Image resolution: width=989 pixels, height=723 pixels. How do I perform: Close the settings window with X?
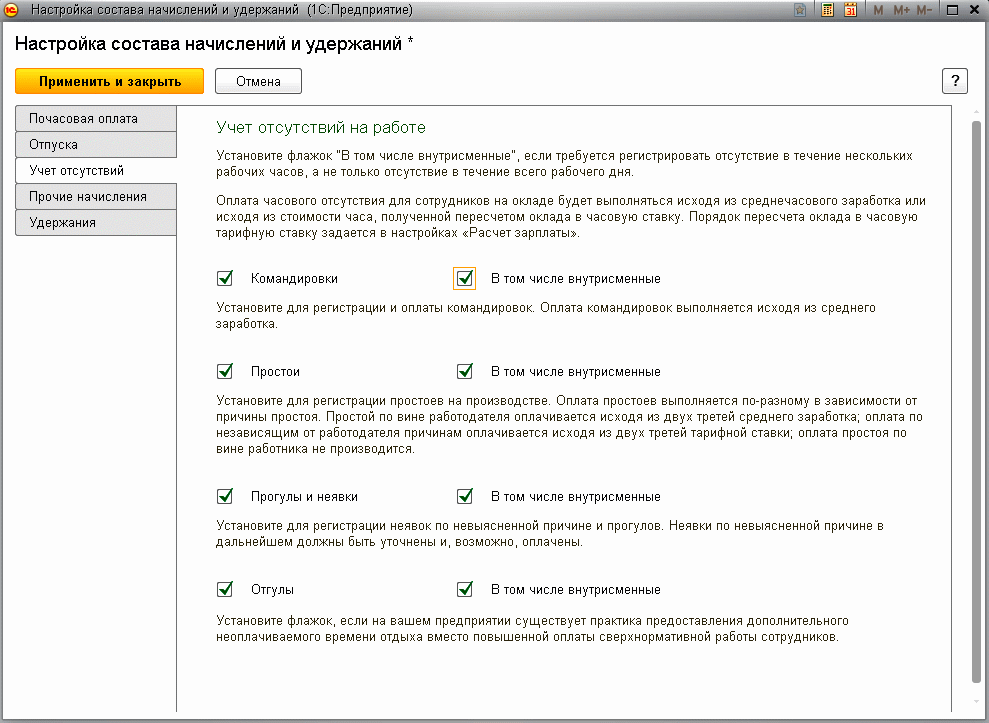click(x=975, y=10)
